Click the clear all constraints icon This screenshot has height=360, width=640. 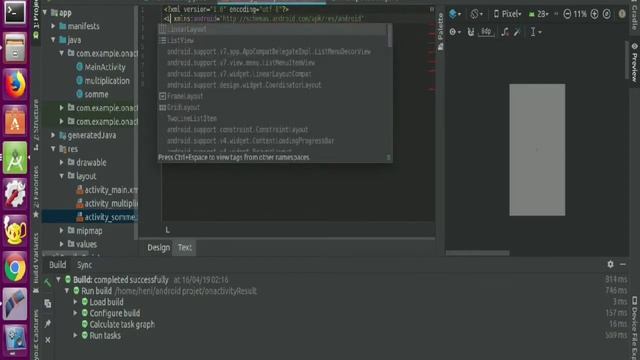(505, 32)
